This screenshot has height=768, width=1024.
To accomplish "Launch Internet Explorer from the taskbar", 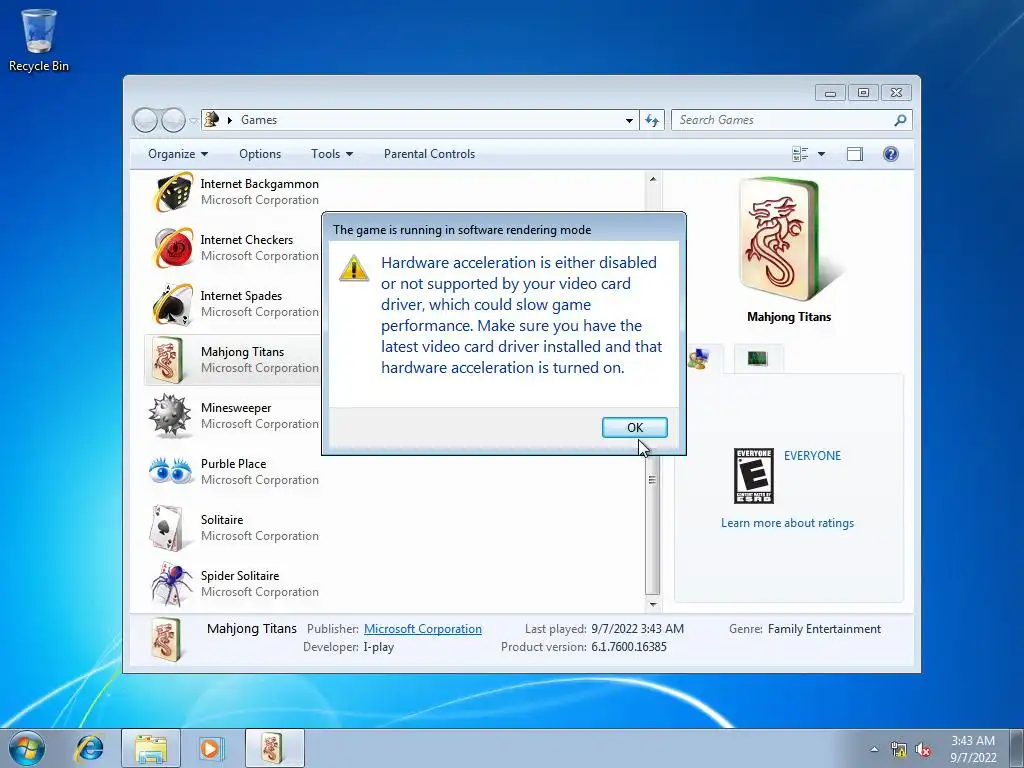I will (89, 748).
